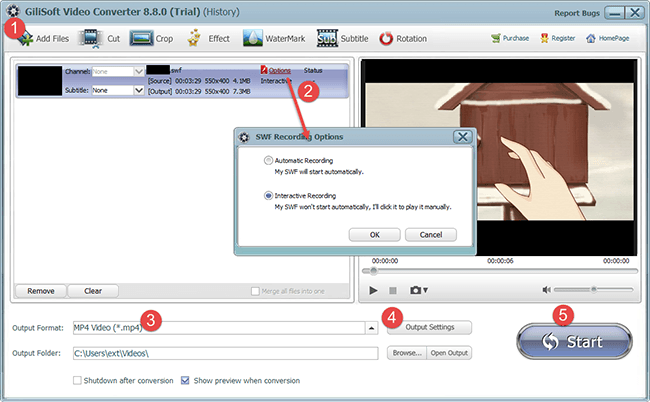Select the Interactive Recording option
Screen dimensions: 650x402
(x=267, y=195)
